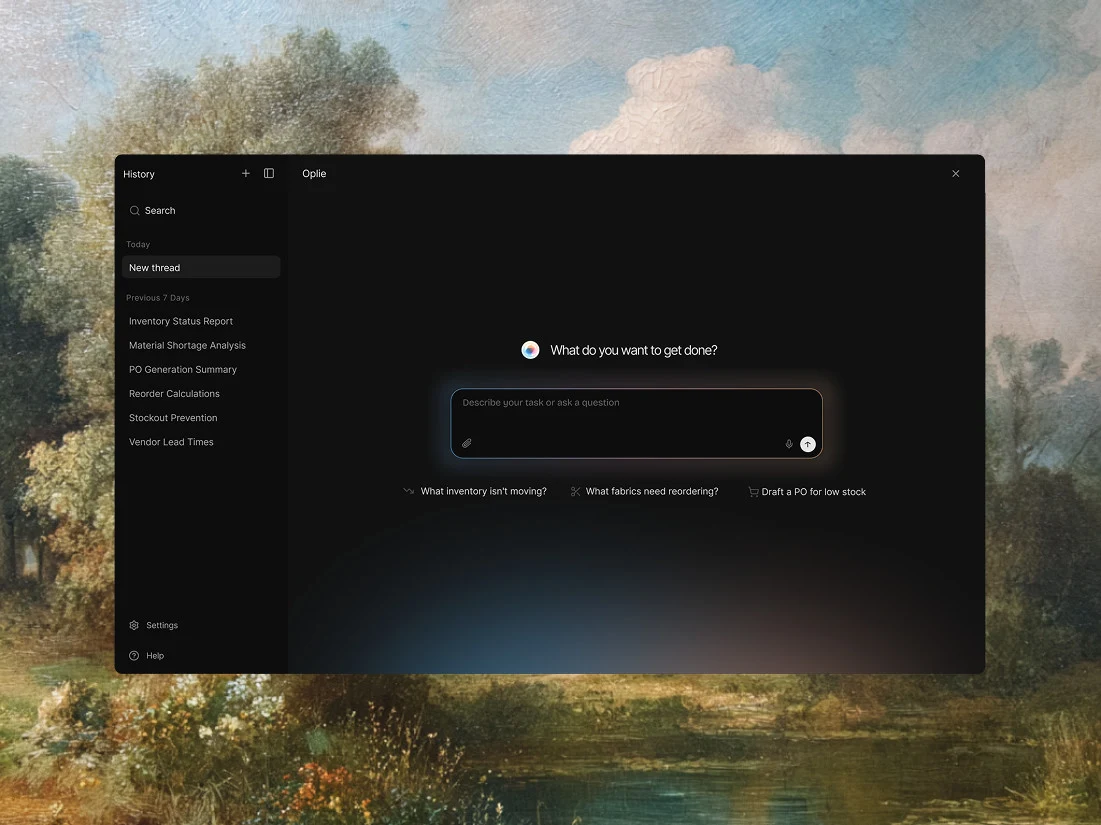Open Material Shortage Analysis thread
This screenshot has width=1101, height=825.
click(x=187, y=345)
